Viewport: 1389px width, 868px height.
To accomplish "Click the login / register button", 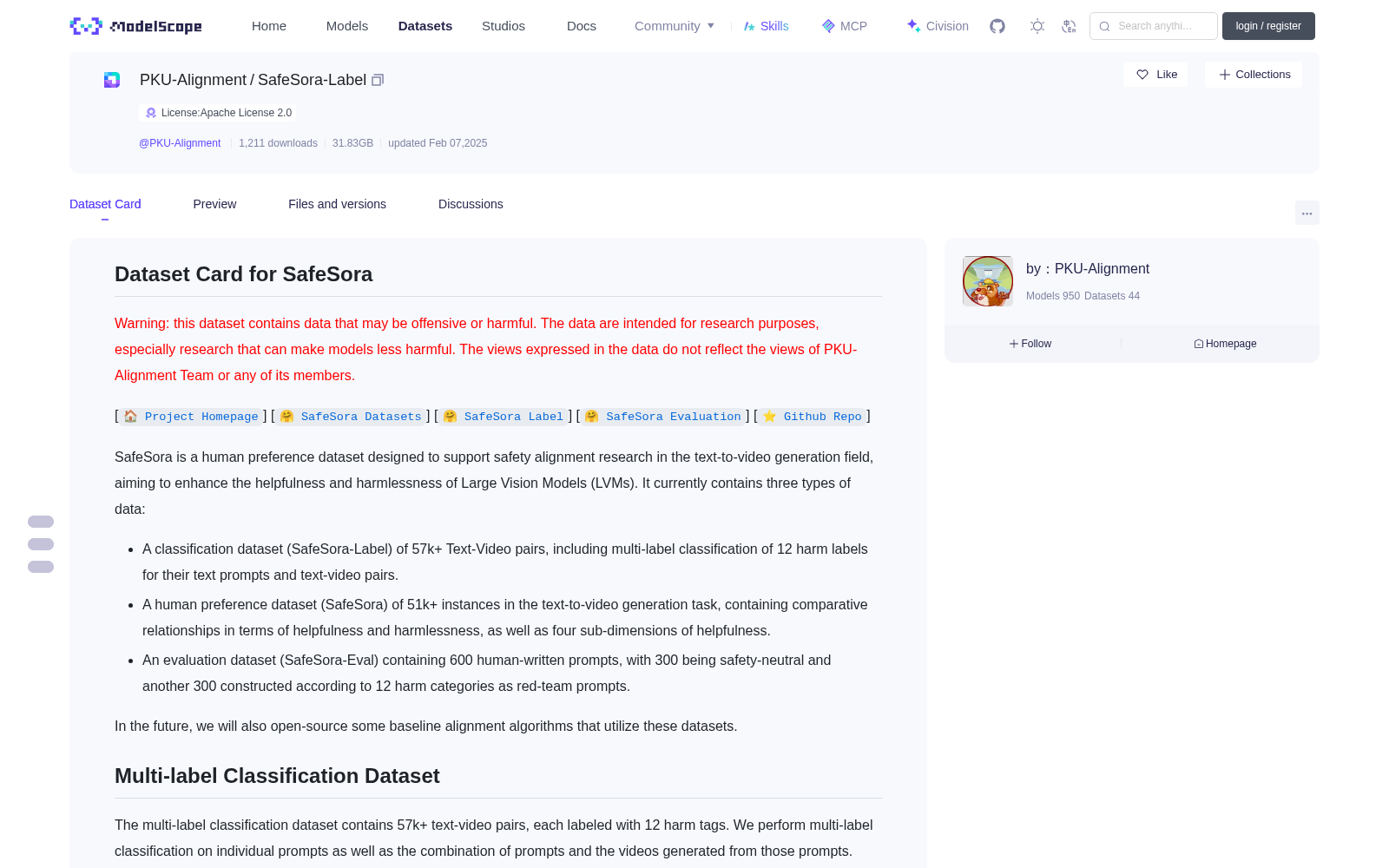I will (x=1268, y=26).
